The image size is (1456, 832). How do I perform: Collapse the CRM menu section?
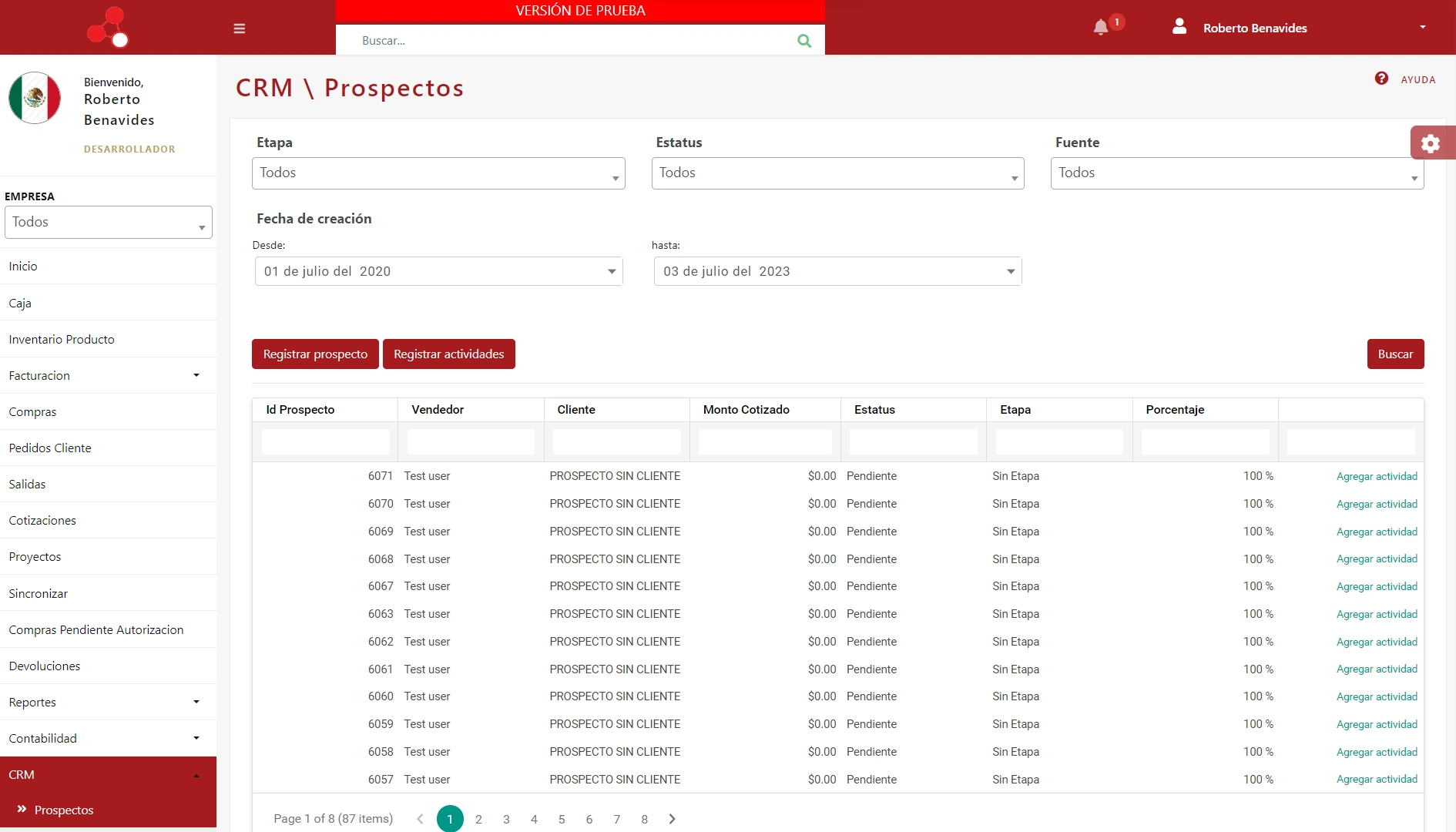tap(108, 774)
